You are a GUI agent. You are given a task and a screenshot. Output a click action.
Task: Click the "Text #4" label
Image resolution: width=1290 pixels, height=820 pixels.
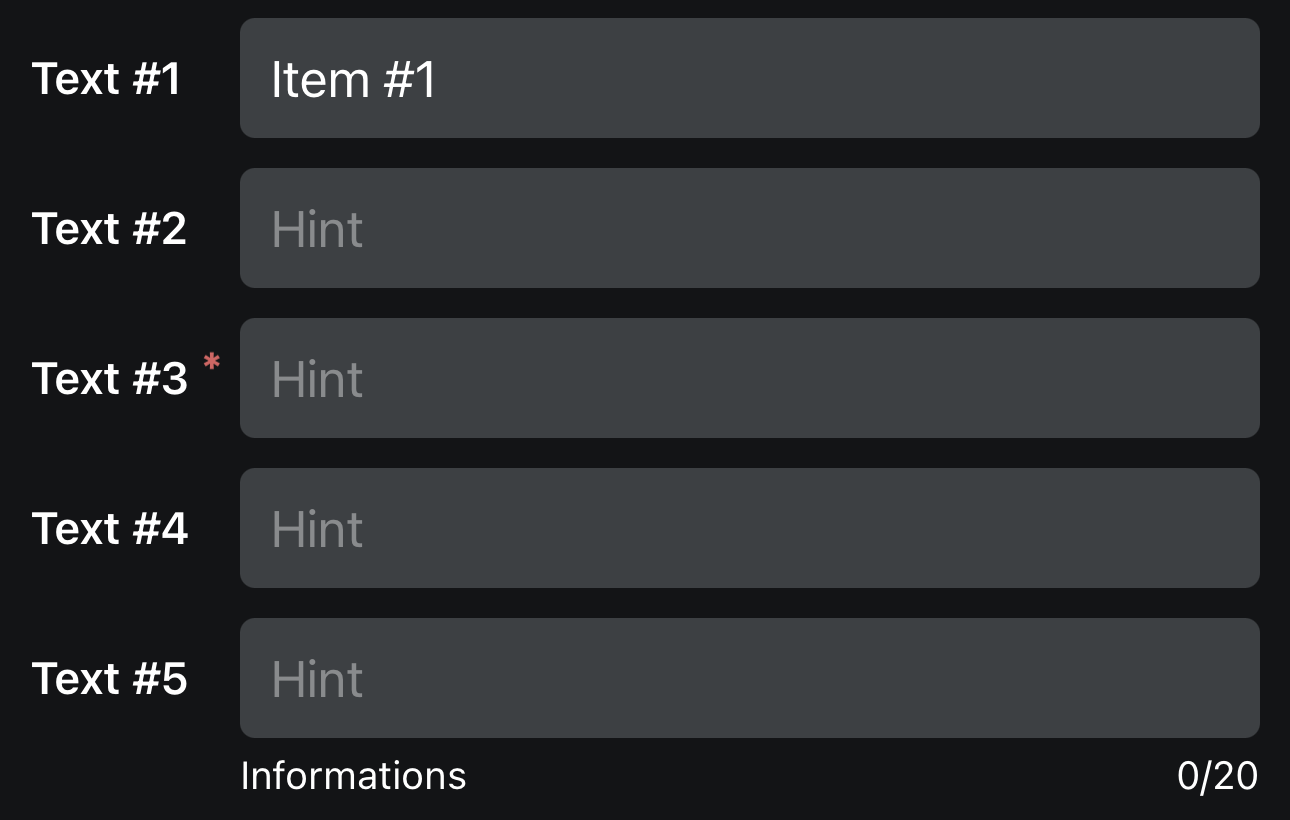(109, 528)
